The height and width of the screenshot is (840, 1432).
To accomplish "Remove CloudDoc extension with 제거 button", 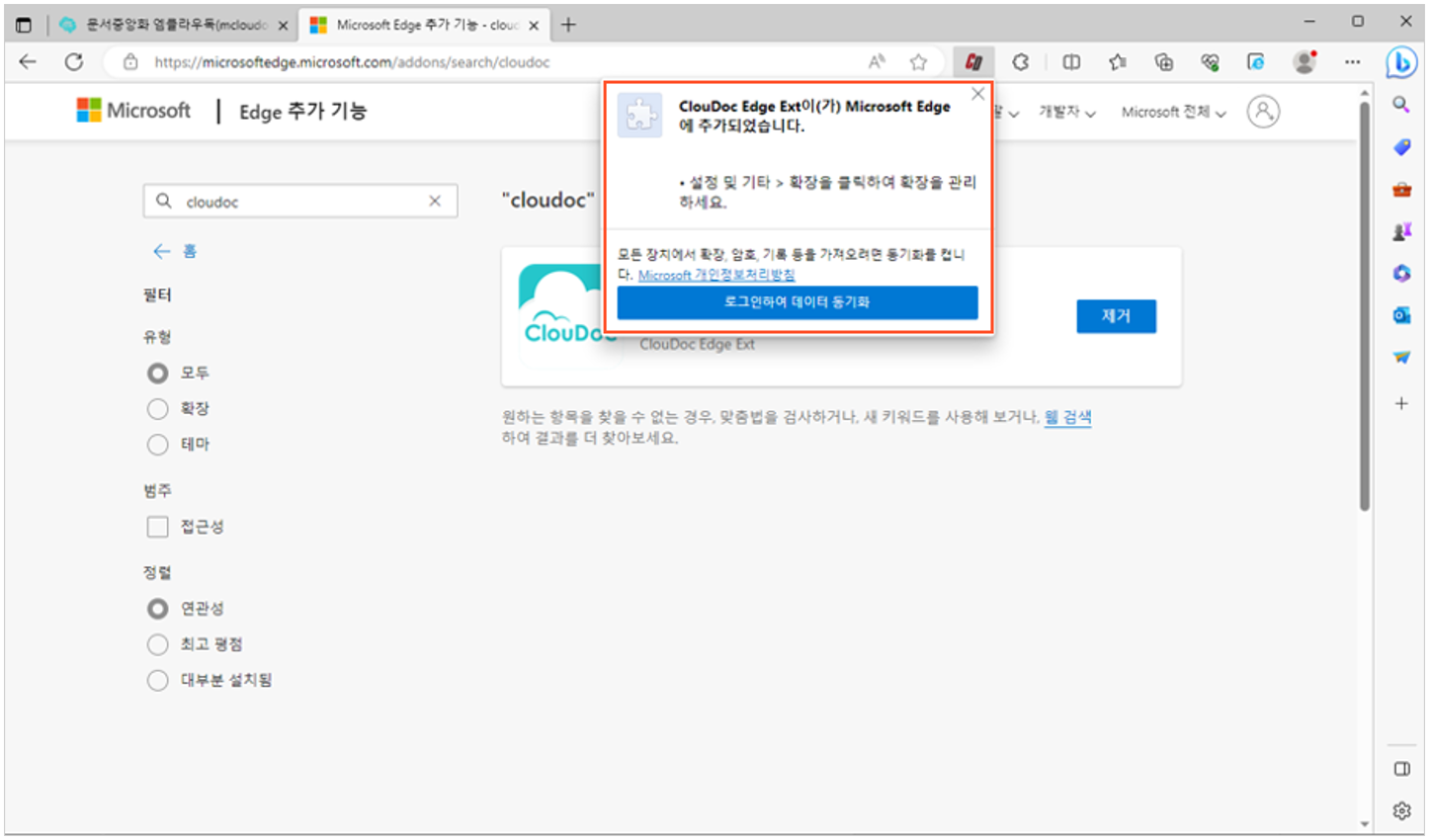I will 1116,316.
